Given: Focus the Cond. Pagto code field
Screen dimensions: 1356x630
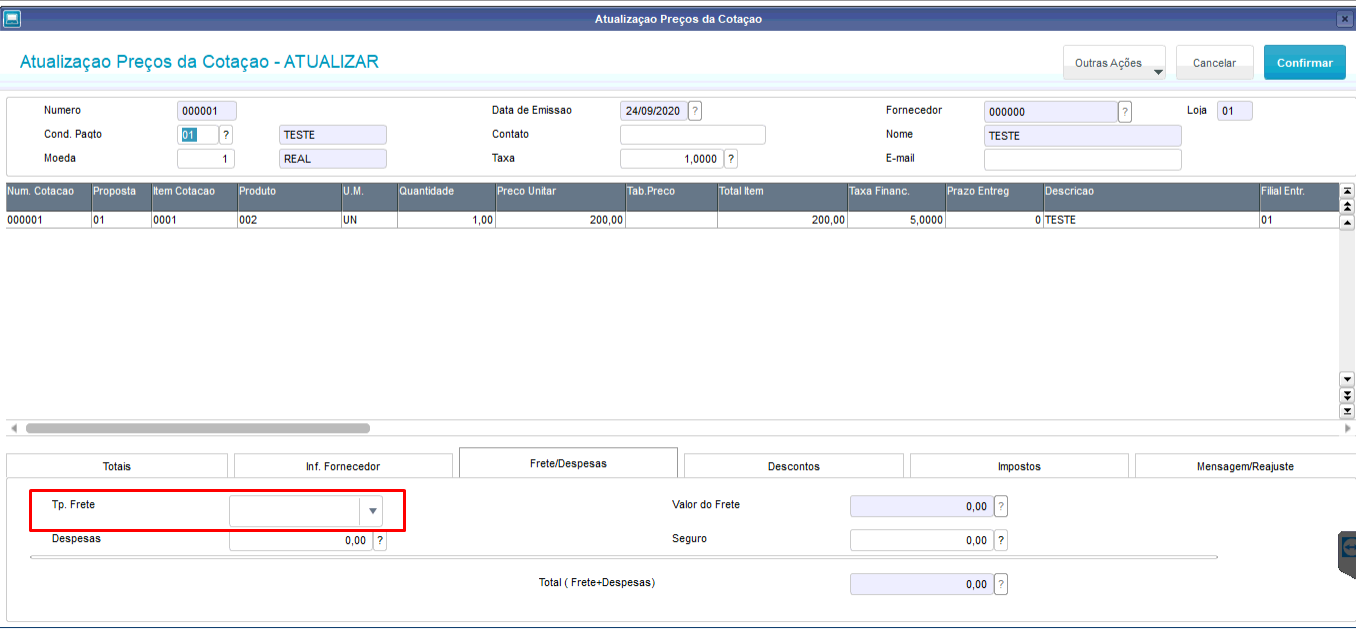Looking at the screenshot, I should (x=197, y=135).
